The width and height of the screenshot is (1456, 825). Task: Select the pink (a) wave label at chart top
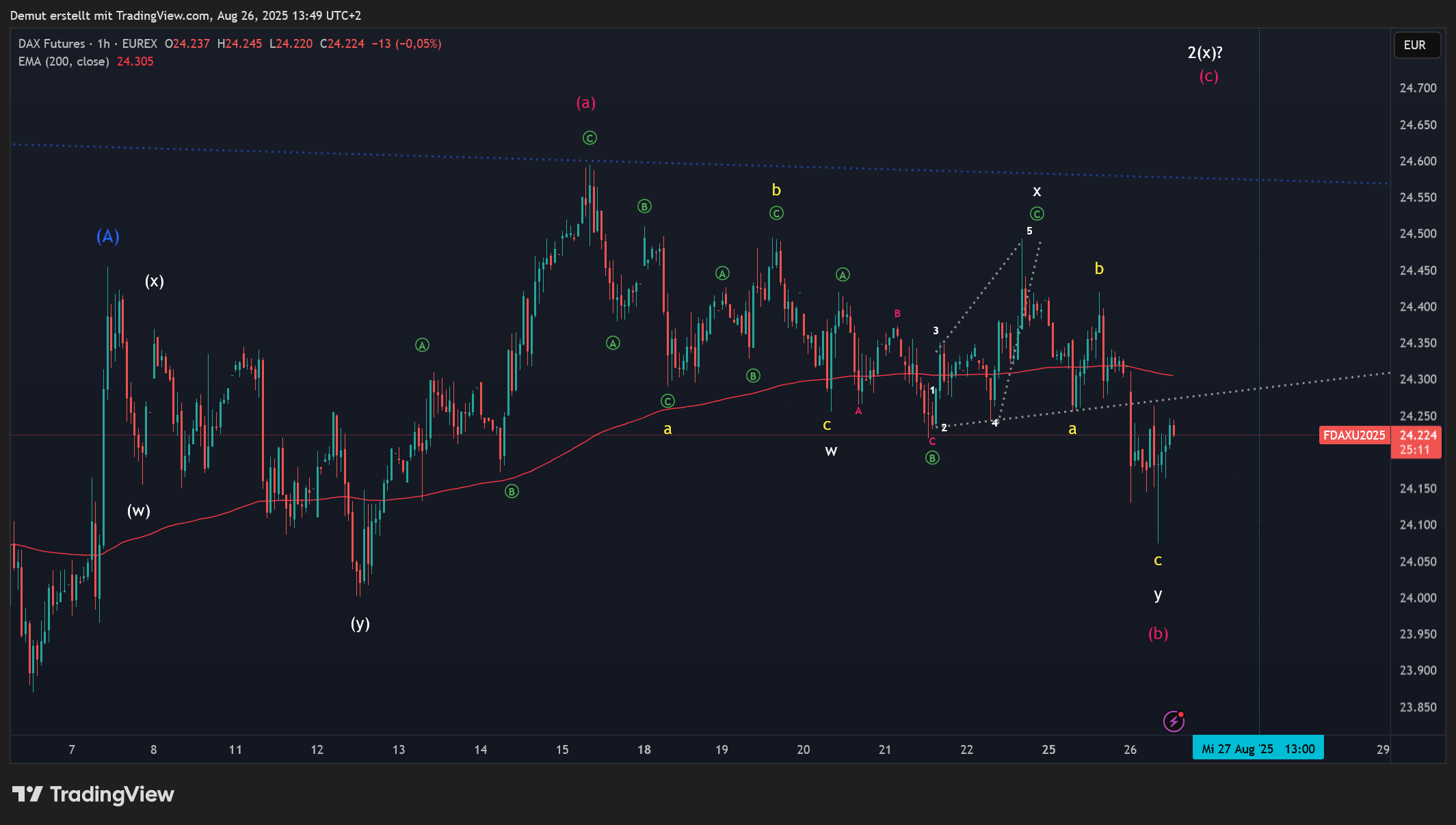tap(586, 103)
